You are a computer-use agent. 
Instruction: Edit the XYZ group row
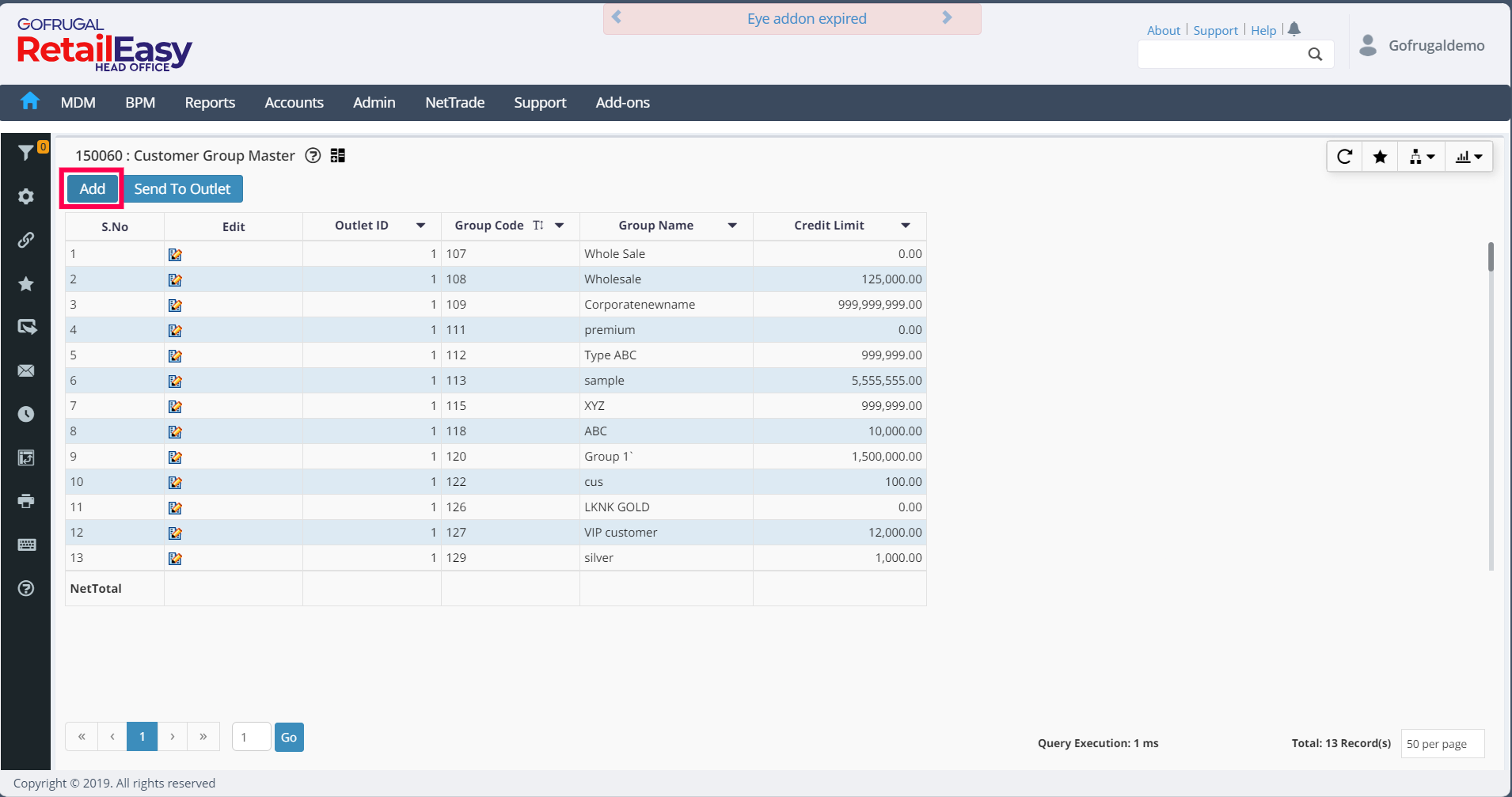pos(175,406)
